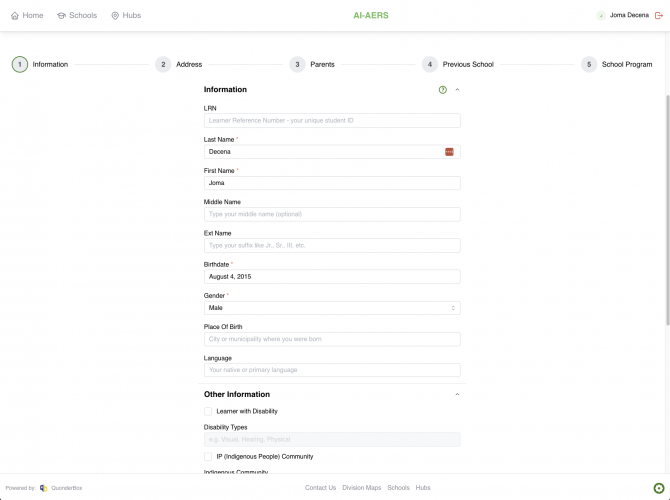Click the Schools graduation cap icon
The width and height of the screenshot is (670, 500).
[61, 16]
